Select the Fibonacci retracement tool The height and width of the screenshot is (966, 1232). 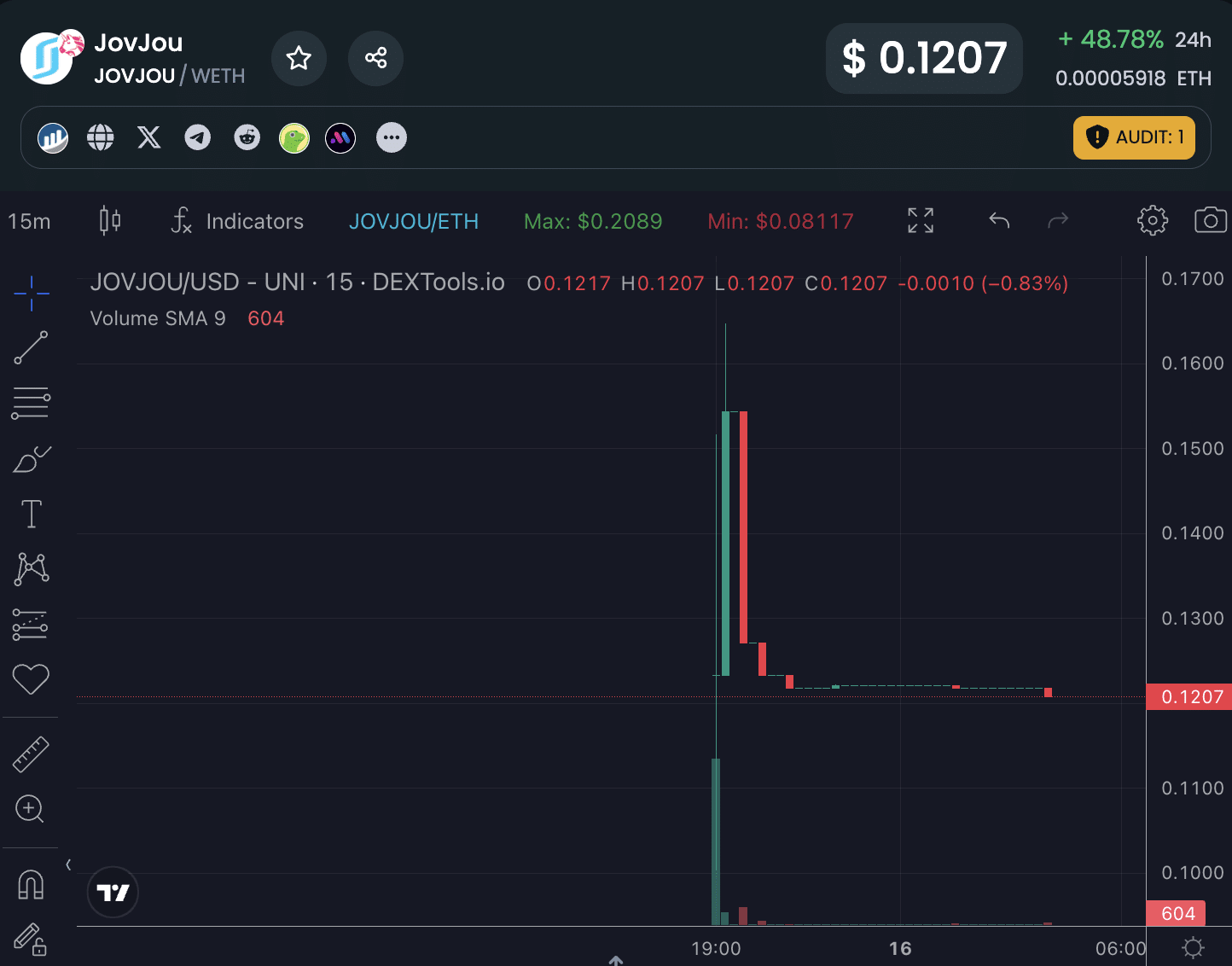[x=32, y=403]
